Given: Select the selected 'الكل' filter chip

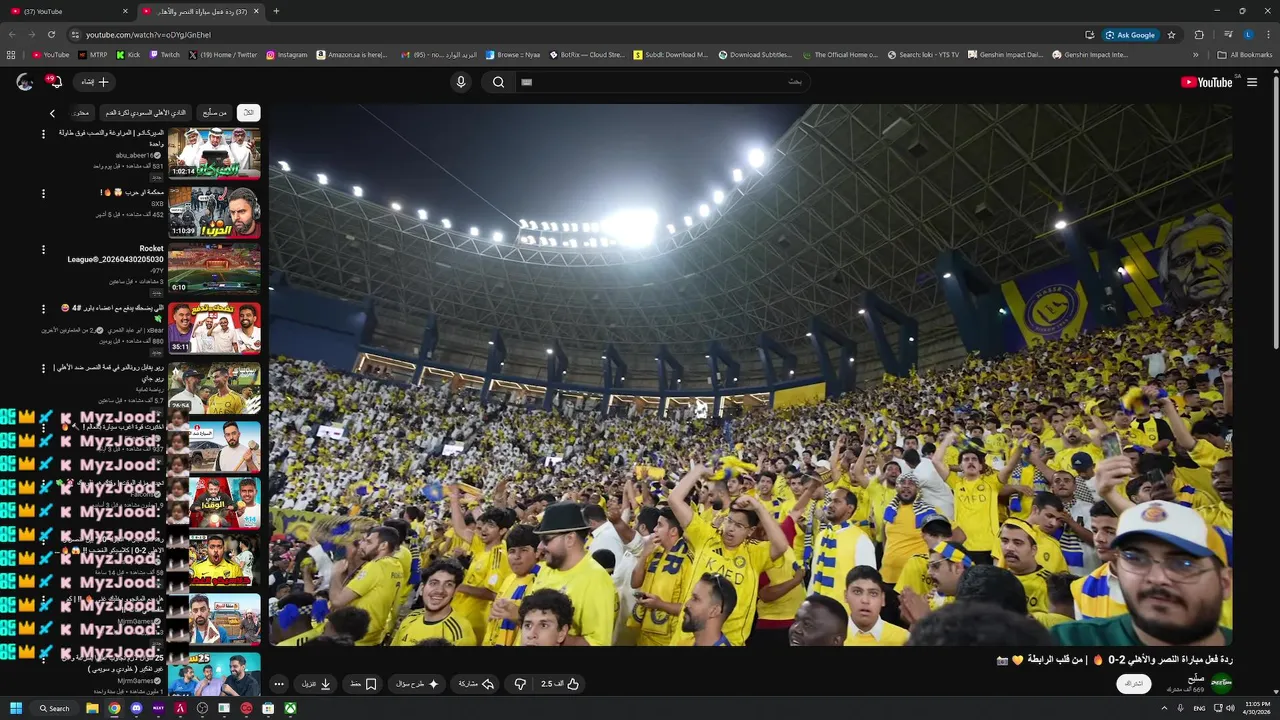Looking at the screenshot, I should click(248, 113).
